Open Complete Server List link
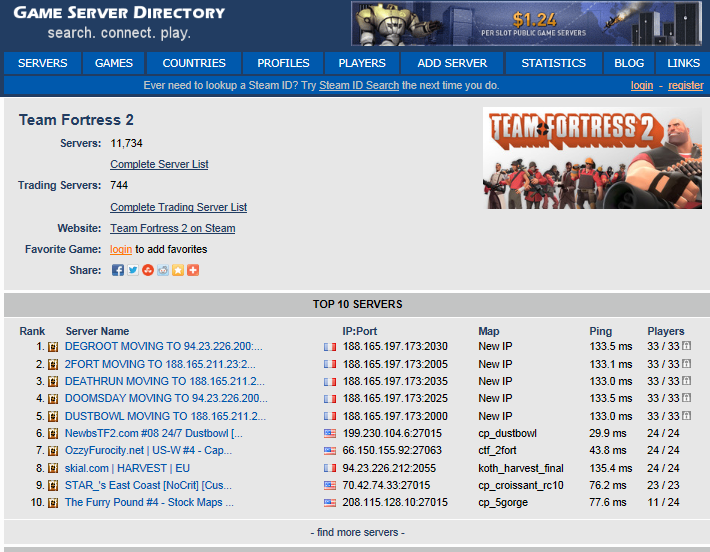The image size is (710, 552). click(159, 164)
